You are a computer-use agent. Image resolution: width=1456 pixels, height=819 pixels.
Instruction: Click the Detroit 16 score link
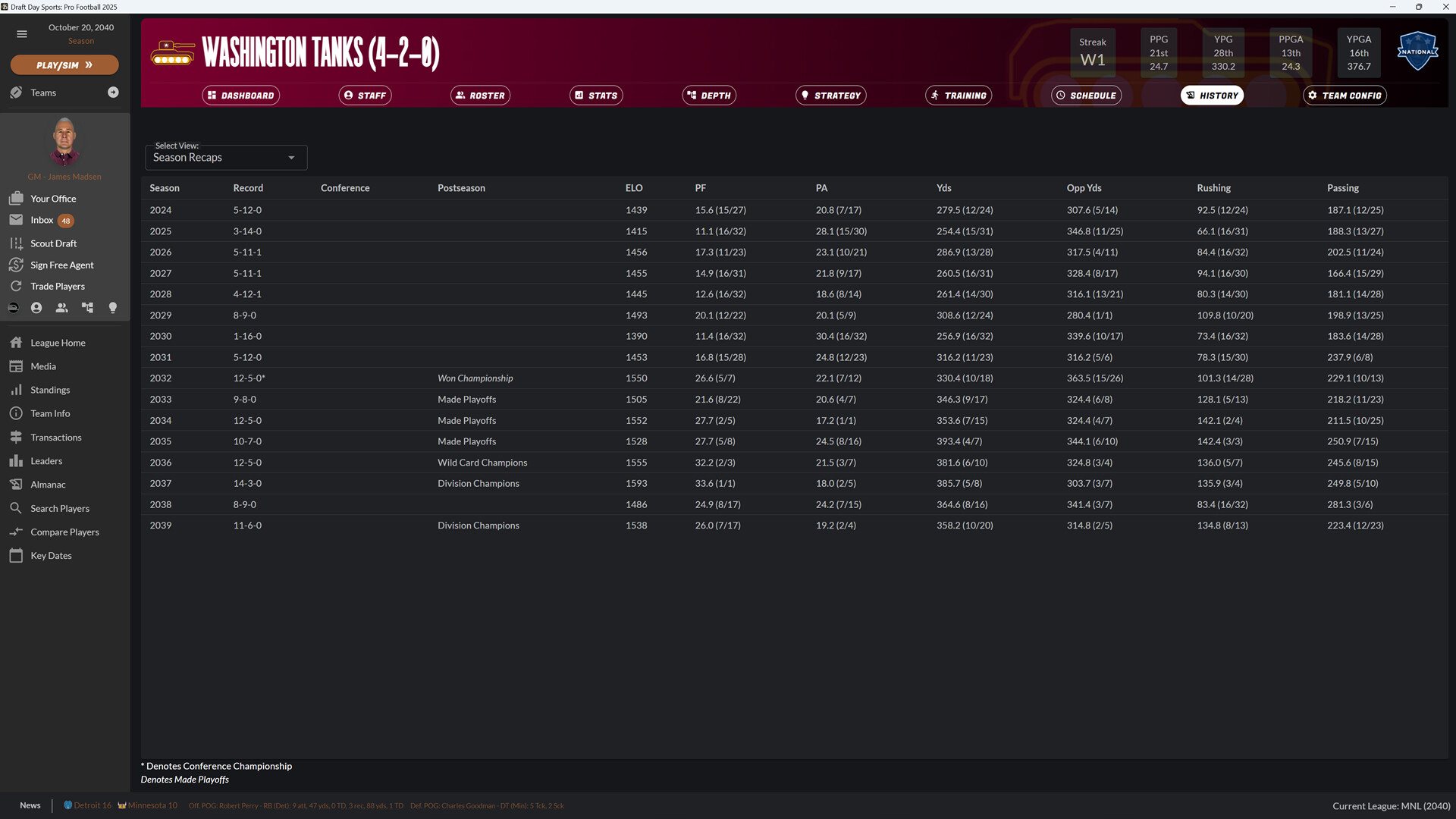point(87,805)
